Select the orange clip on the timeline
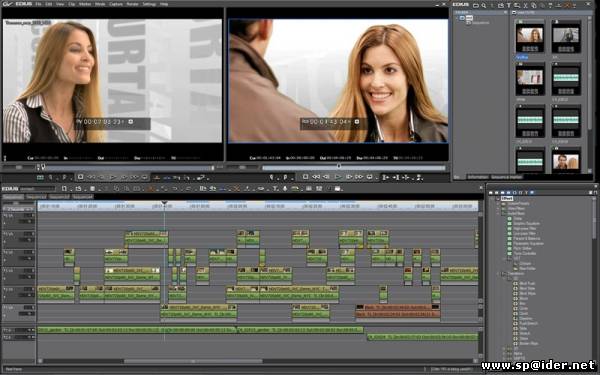The image size is (600, 375). (x=398, y=311)
